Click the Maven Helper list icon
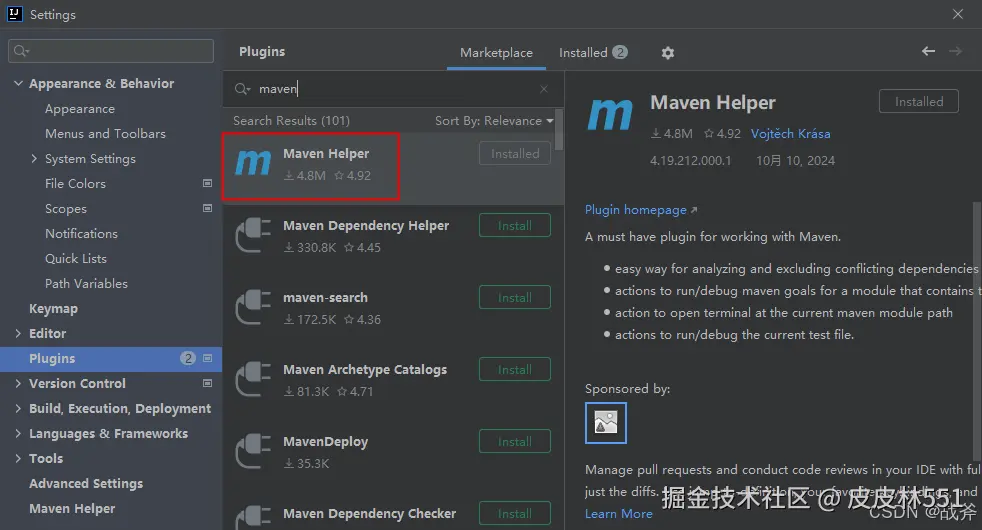 tap(253, 164)
